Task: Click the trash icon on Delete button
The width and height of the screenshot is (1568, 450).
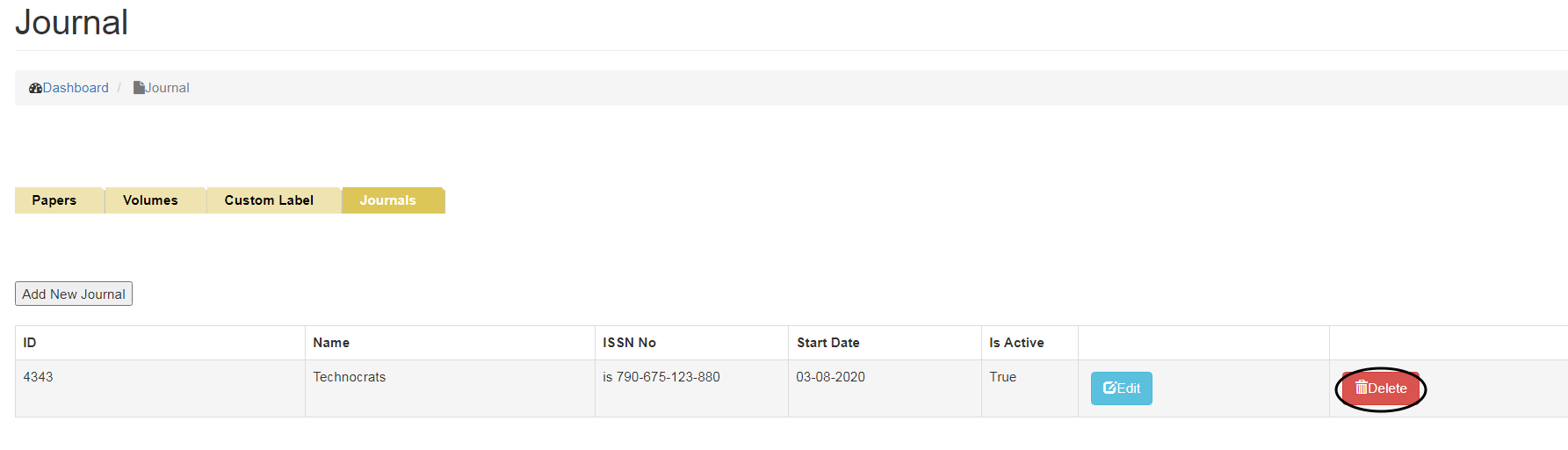Action: tap(1362, 388)
